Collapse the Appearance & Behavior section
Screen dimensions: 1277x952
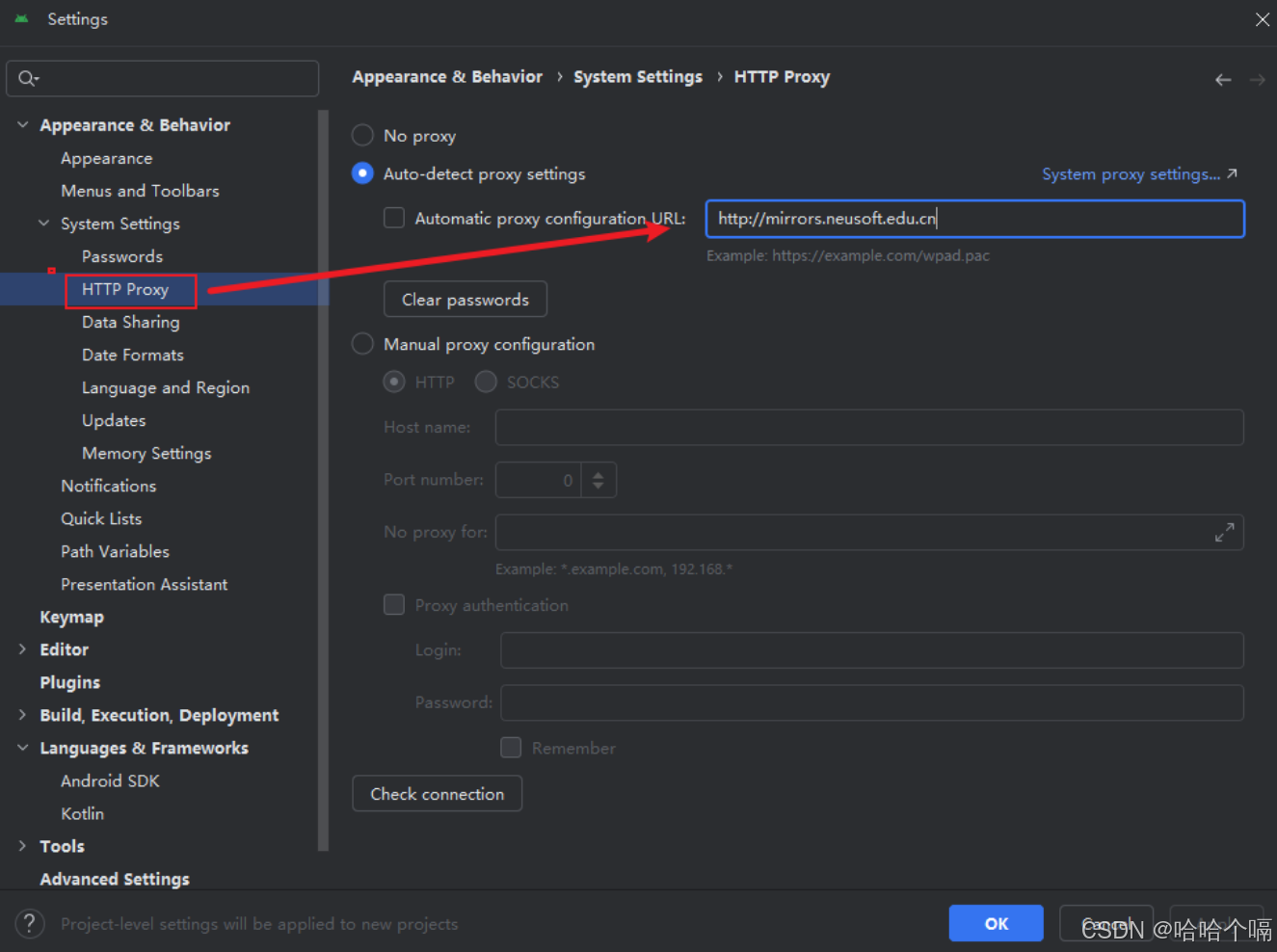click(x=21, y=124)
